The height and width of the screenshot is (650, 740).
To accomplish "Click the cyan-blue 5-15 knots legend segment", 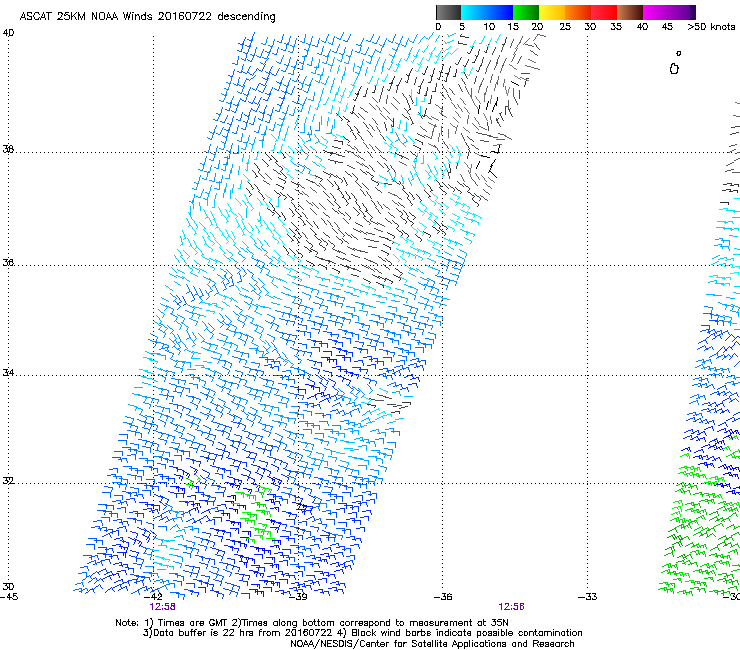I will [487, 12].
